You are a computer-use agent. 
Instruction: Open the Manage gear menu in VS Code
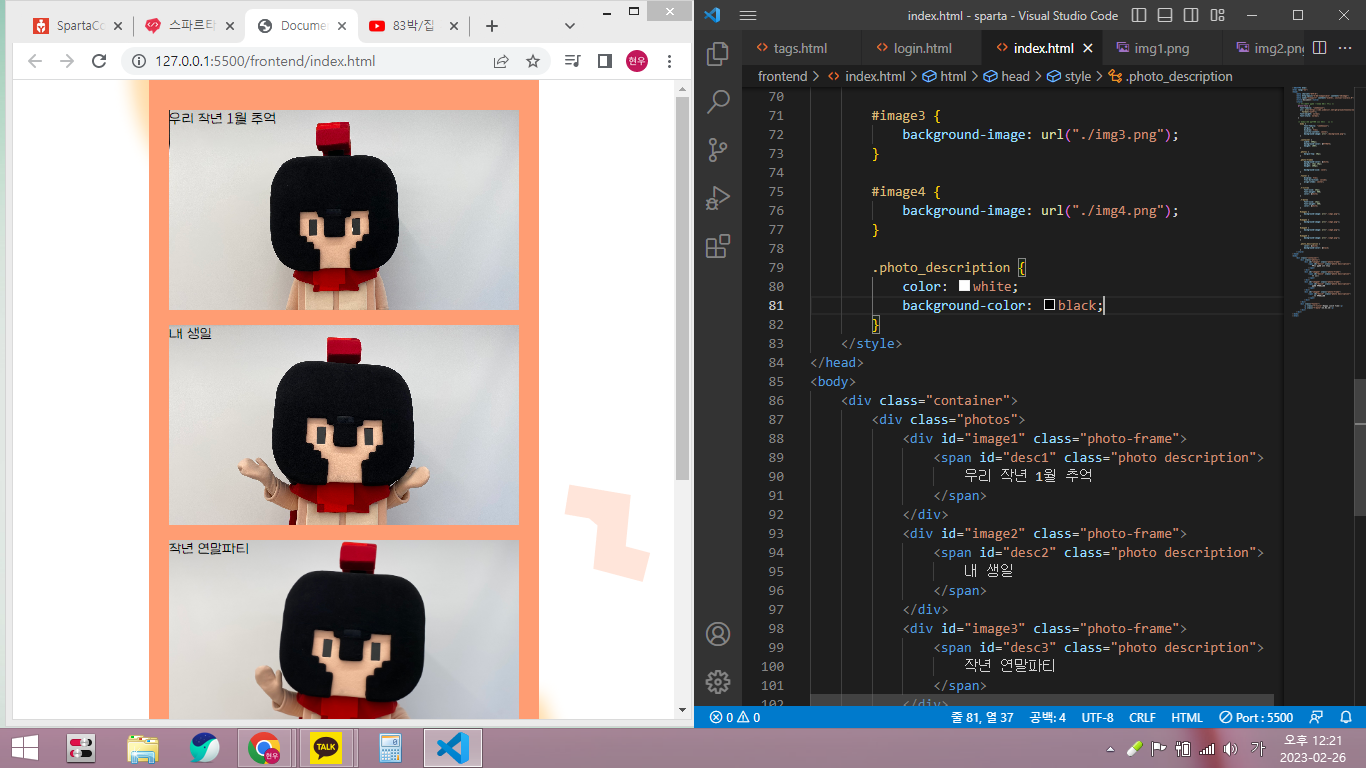(x=718, y=682)
